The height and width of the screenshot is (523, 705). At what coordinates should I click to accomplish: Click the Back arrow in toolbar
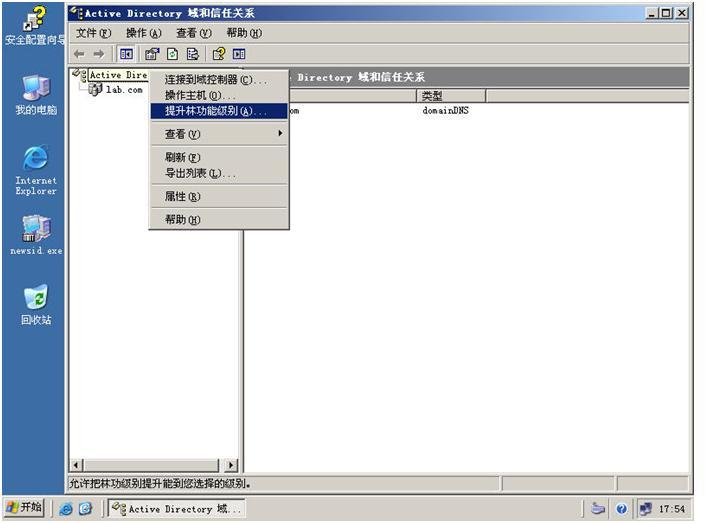tap(79, 54)
